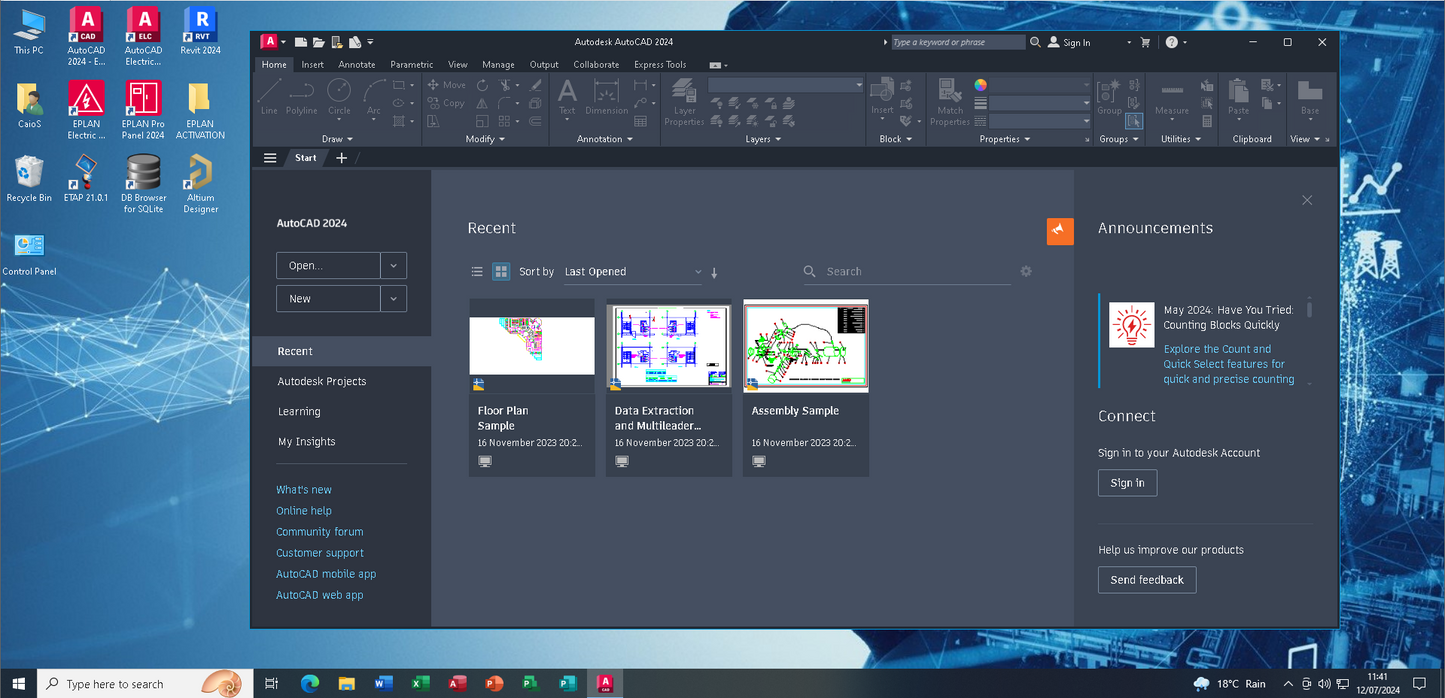Screen dimensions: 1445x698
Task: Click the Autodesk App Store cart icon
Action: 1146,42
